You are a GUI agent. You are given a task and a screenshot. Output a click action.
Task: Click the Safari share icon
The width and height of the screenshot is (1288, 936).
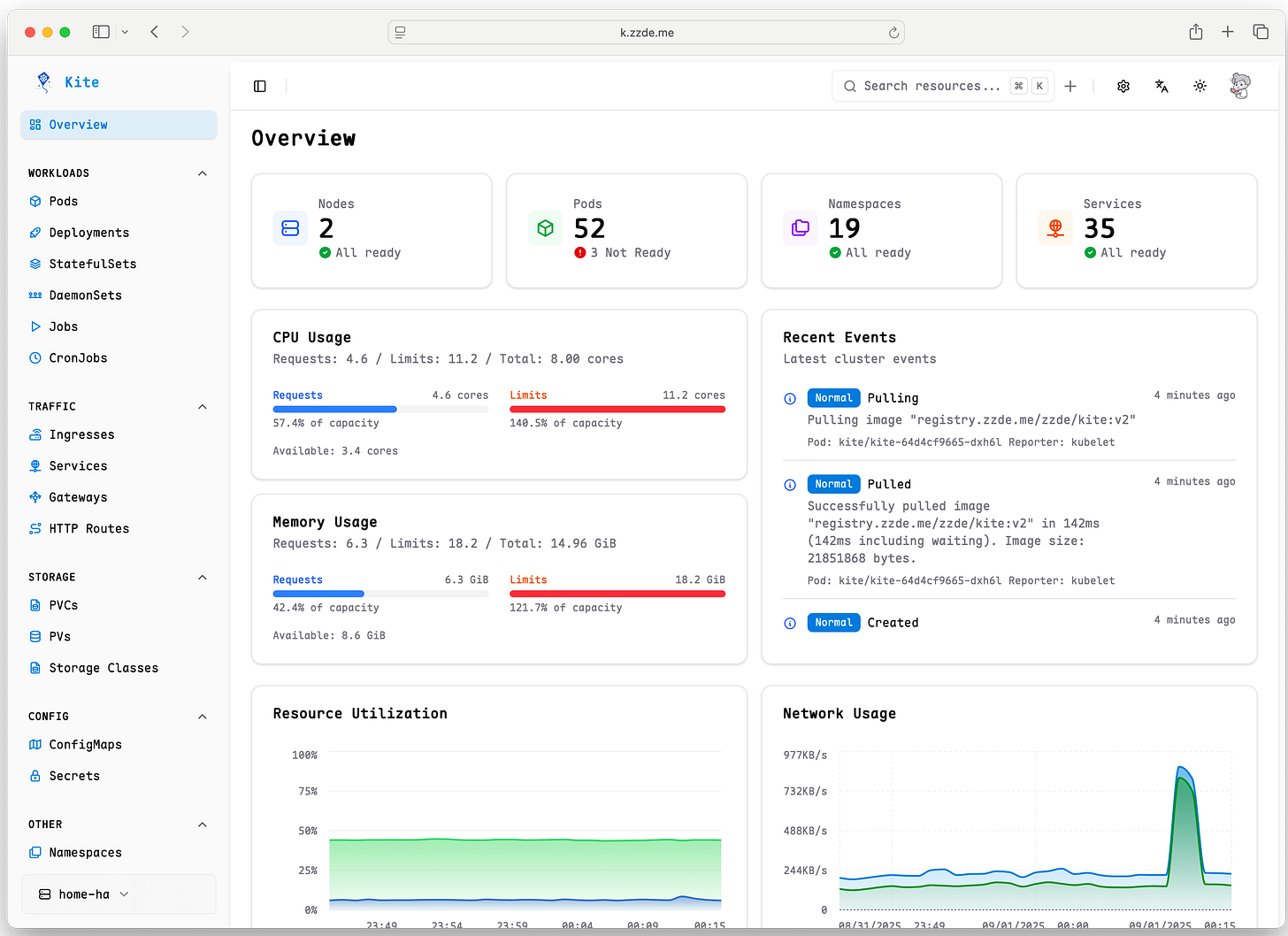click(1196, 32)
